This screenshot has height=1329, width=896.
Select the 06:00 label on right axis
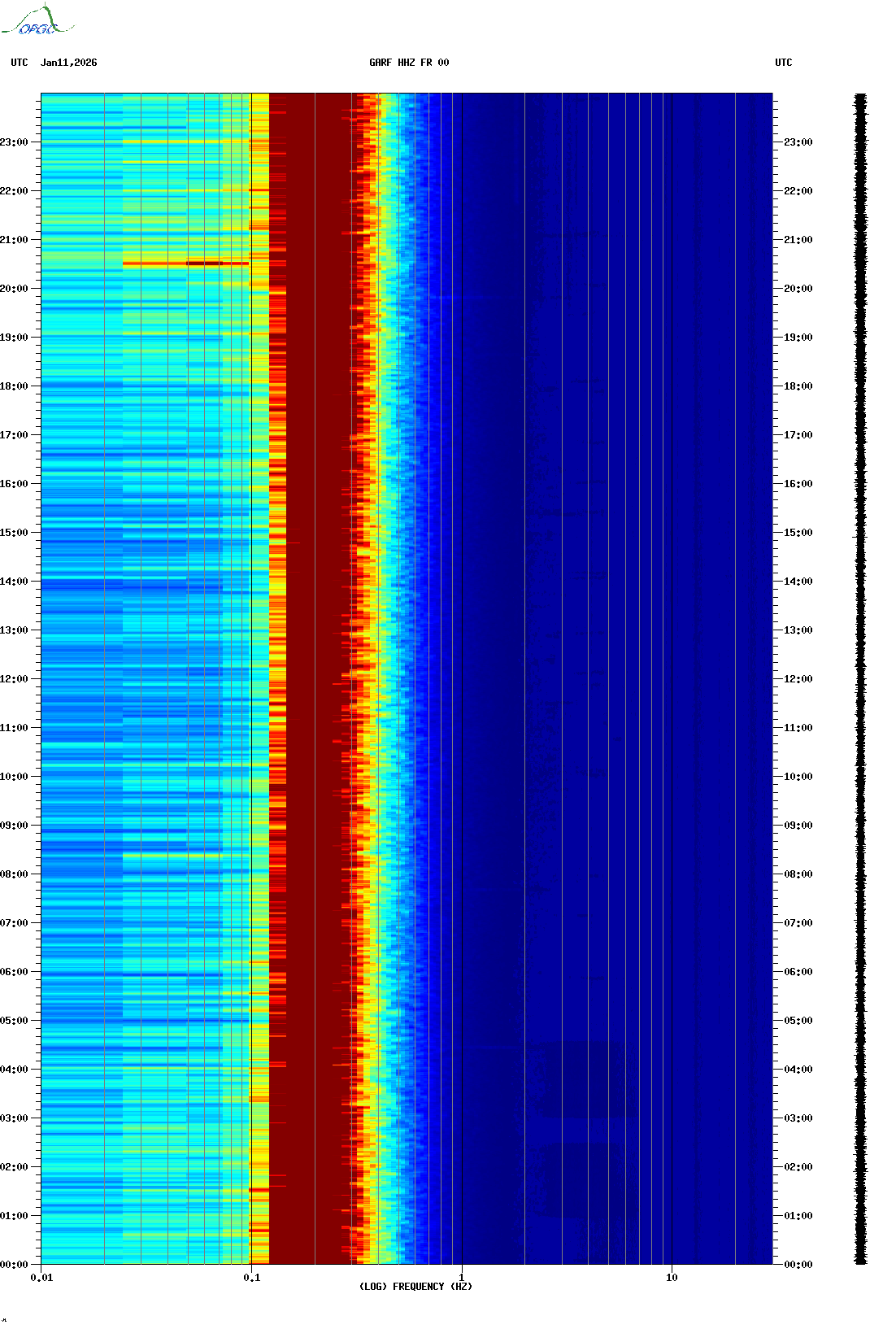point(798,972)
